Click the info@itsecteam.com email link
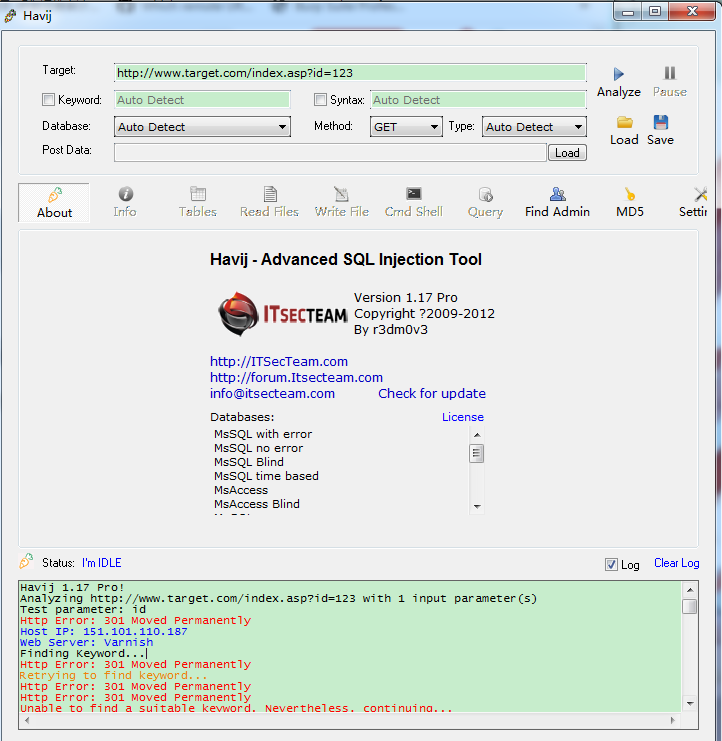Viewport: 722px width, 741px height. pos(272,394)
